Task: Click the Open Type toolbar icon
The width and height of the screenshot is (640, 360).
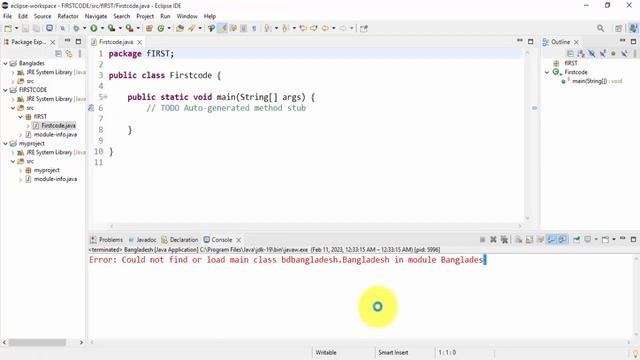Action: 180,28
